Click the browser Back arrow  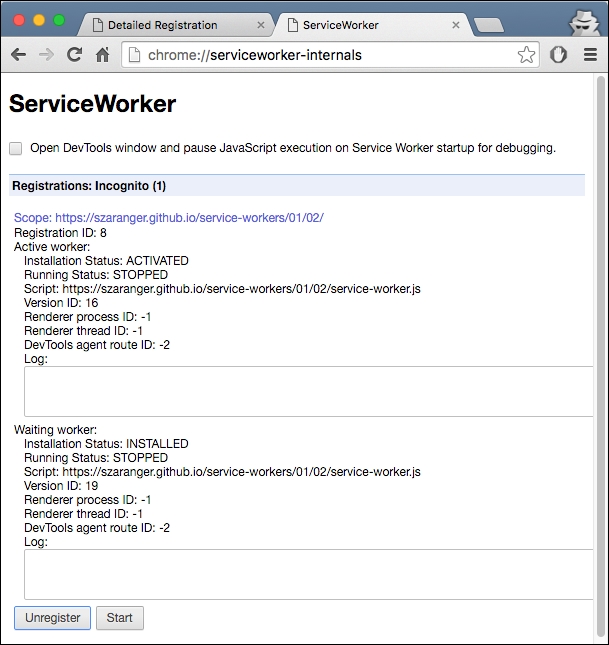coord(18,55)
